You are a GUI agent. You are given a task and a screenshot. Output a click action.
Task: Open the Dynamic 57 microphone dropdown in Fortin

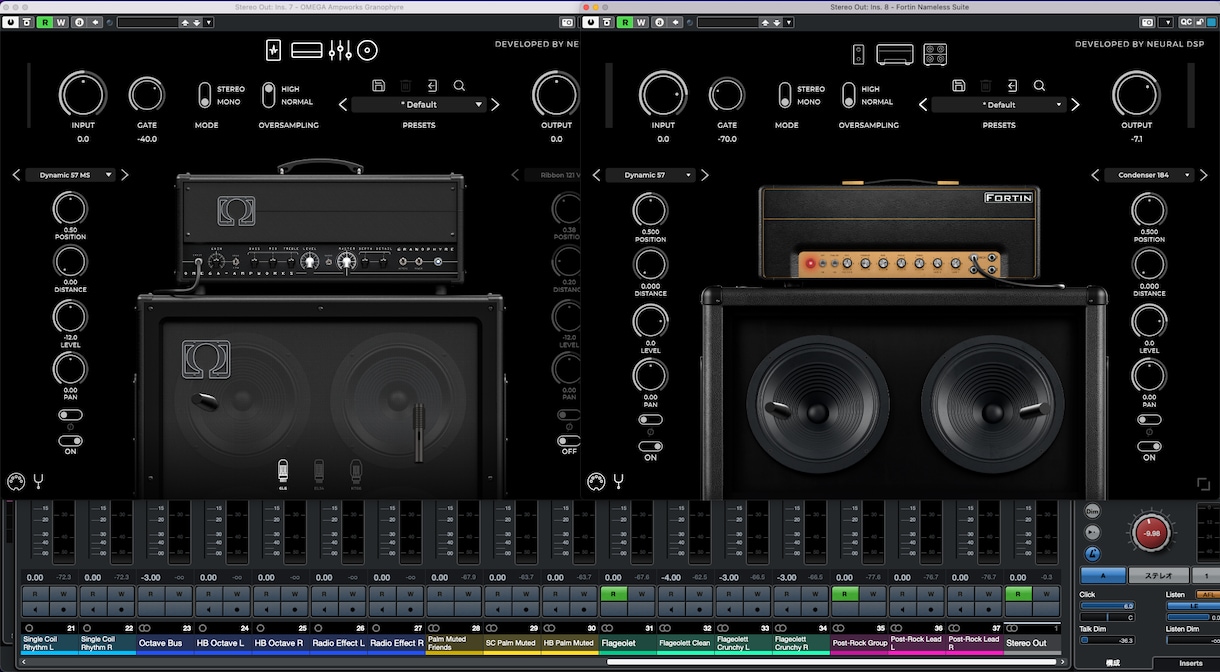(650, 175)
